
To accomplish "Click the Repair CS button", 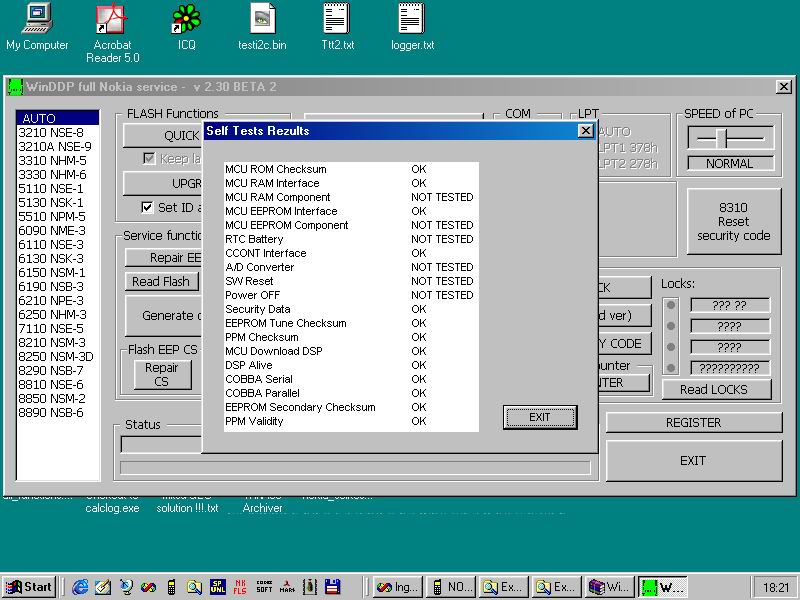I will coord(162,374).
